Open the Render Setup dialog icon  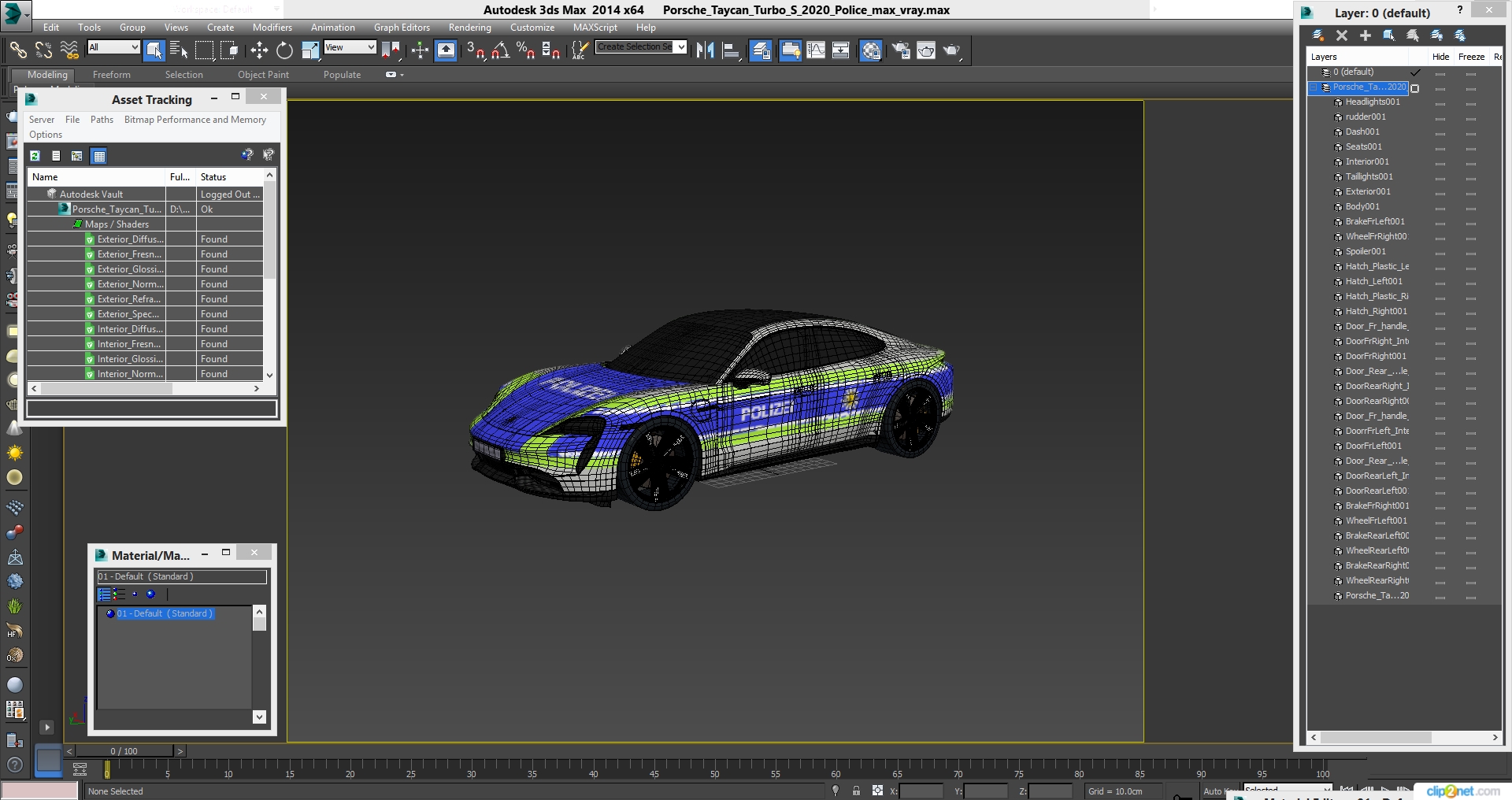901,50
